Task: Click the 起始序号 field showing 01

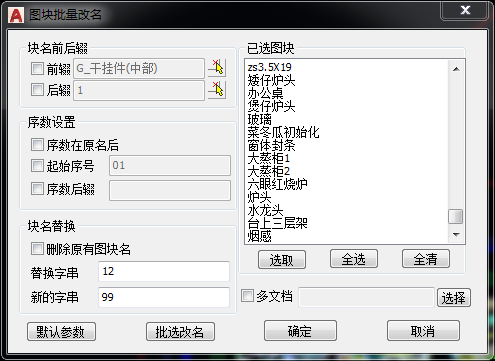Action: 170,165
